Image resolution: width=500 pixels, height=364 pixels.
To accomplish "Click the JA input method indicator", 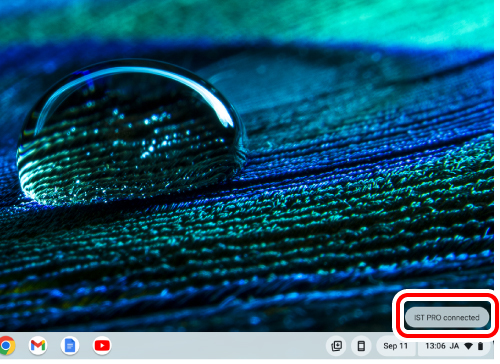I will 454,346.
